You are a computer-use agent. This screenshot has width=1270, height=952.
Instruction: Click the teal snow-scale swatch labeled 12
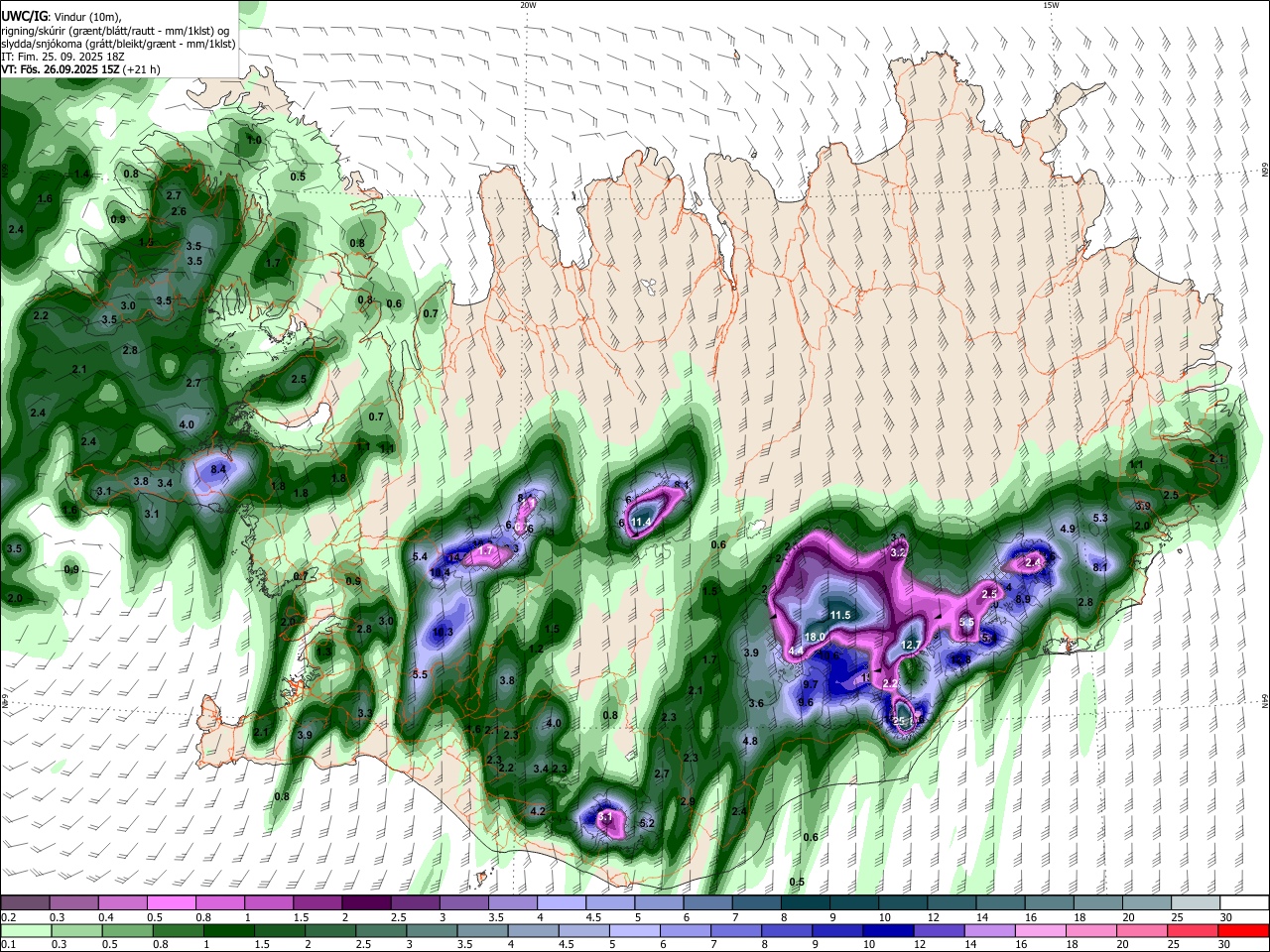[x=952, y=902]
